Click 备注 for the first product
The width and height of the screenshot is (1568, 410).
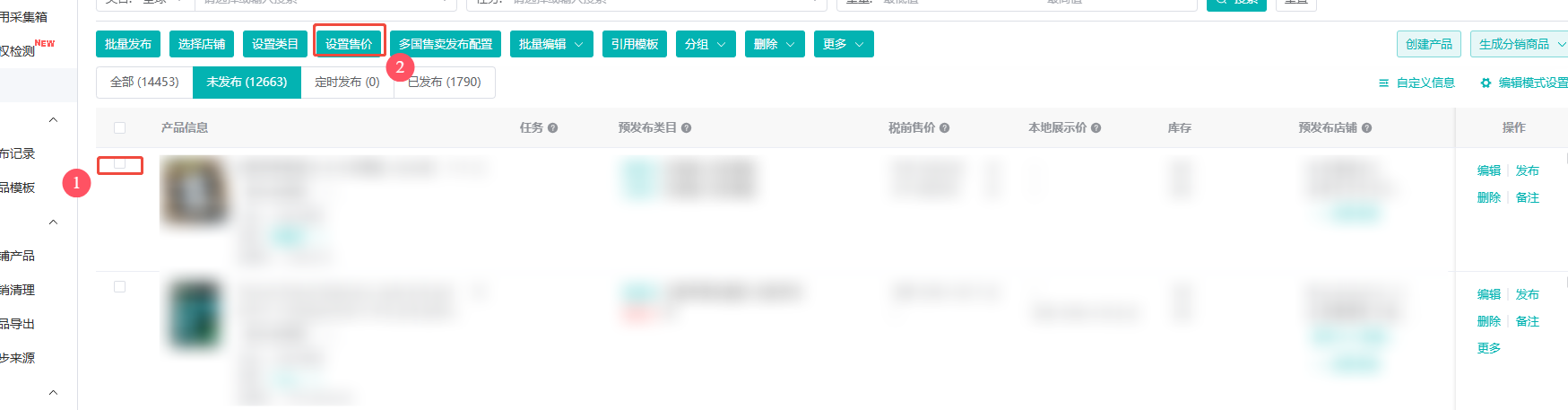(1528, 197)
